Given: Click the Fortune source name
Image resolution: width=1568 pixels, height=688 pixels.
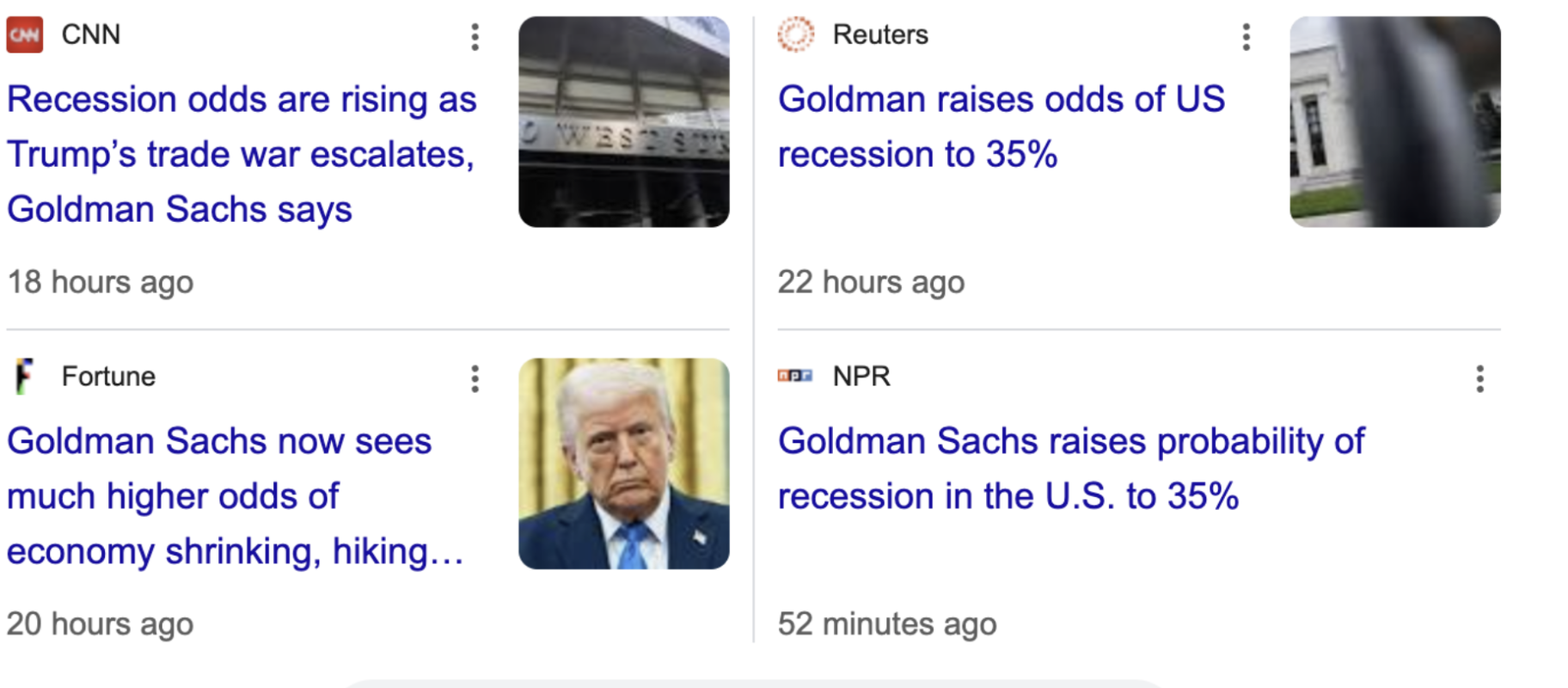Looking at the screenshot, I should point(108,376).
